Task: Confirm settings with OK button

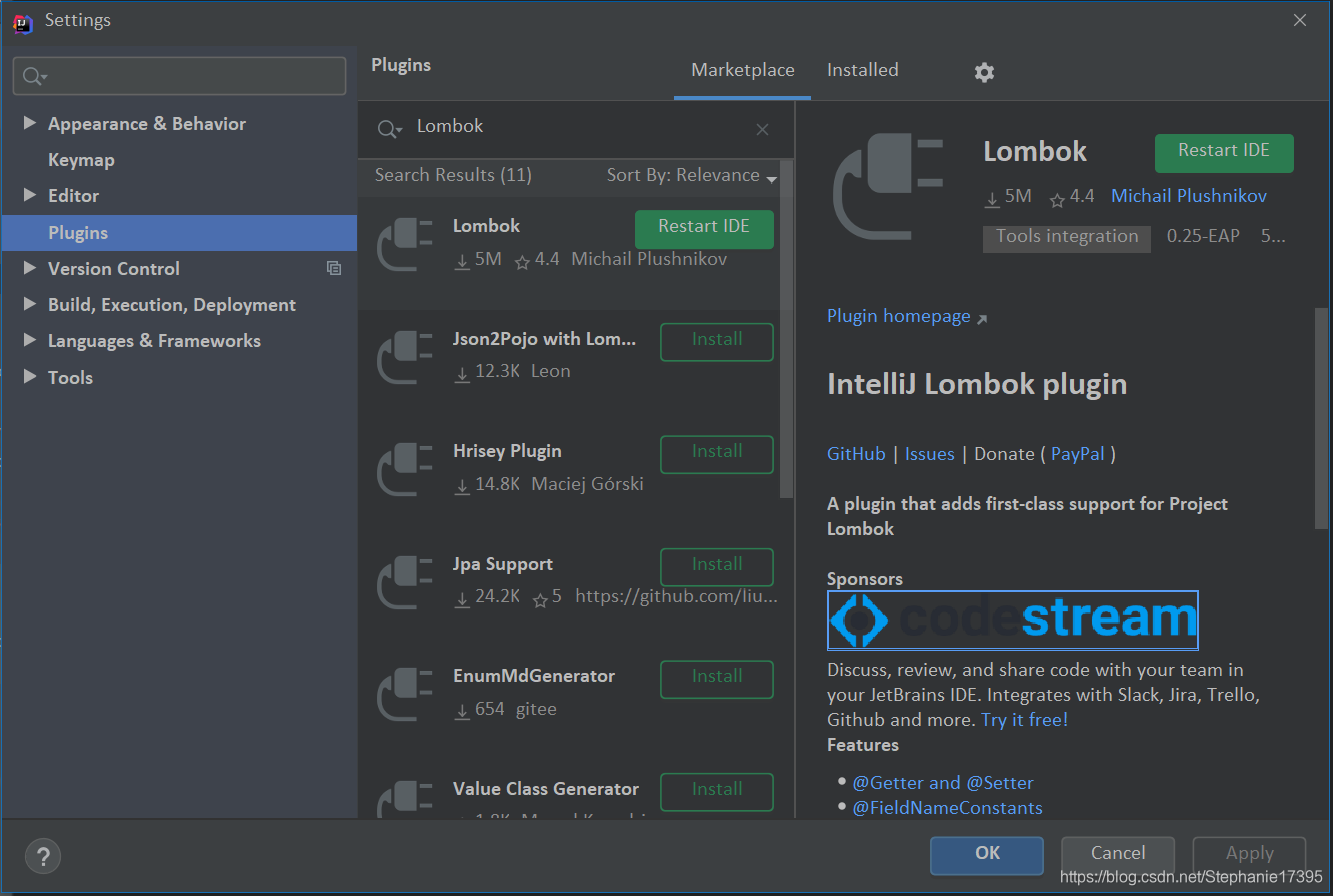Action: pos(987,855)
